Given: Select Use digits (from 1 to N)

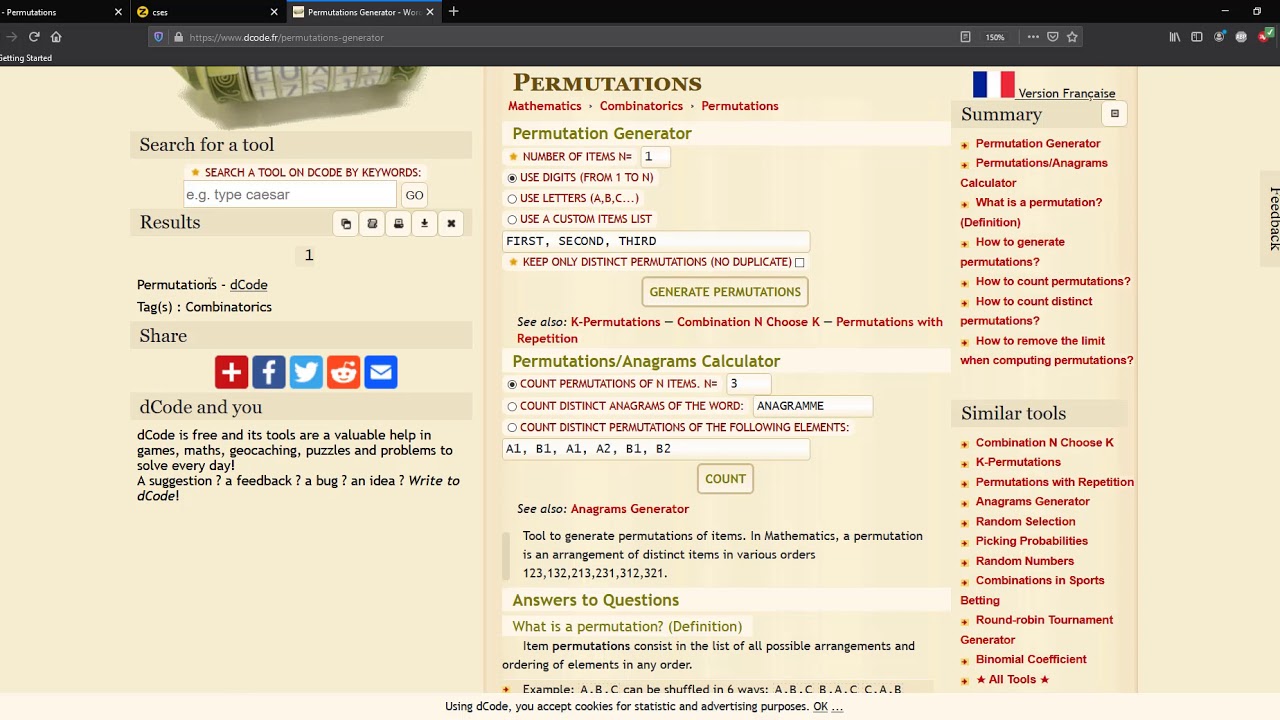Looking at the screenshot, I should [512, 178].
